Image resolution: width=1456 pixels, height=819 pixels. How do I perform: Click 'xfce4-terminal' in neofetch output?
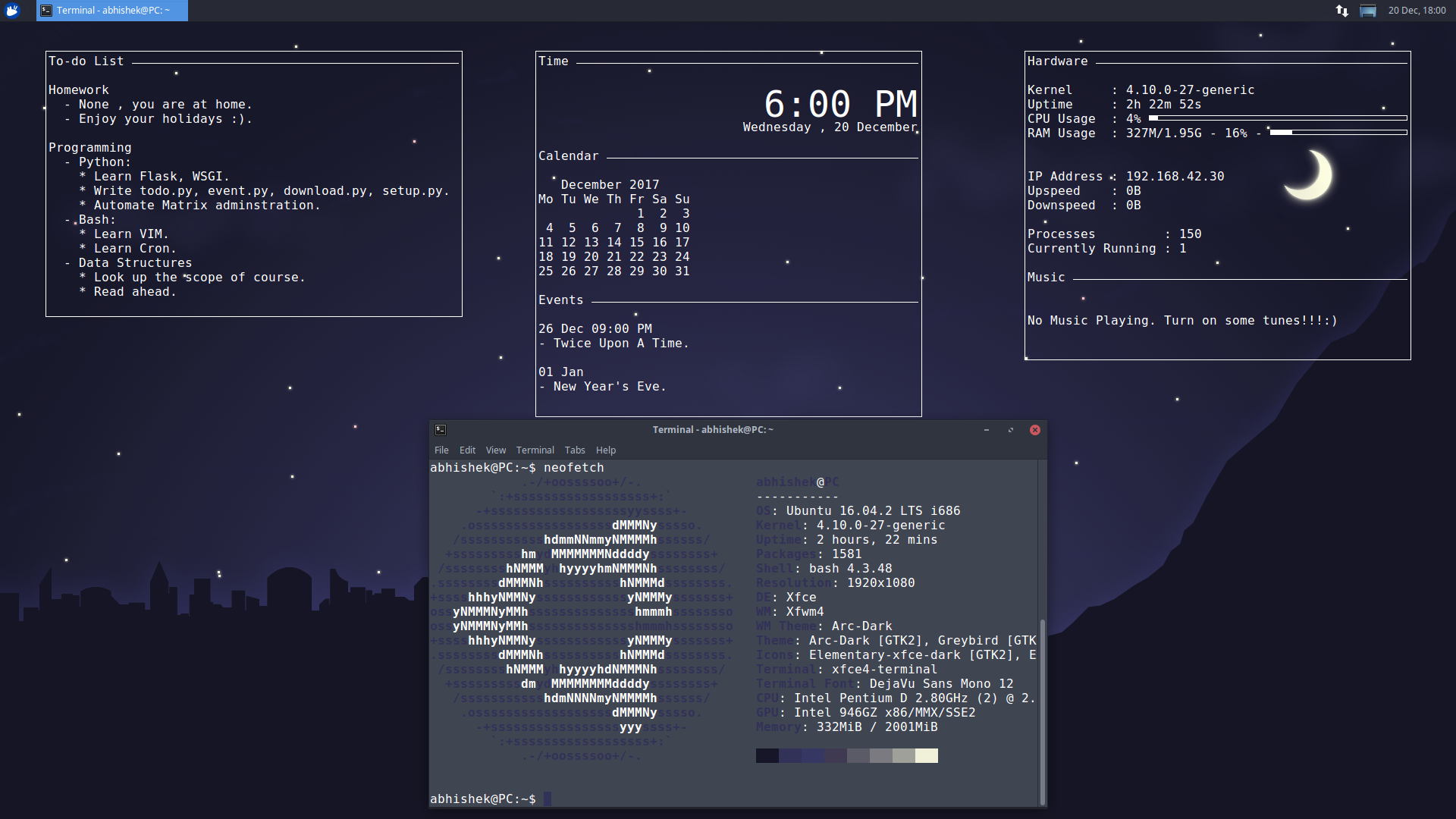pyautogui.click(x=885, y=670)
